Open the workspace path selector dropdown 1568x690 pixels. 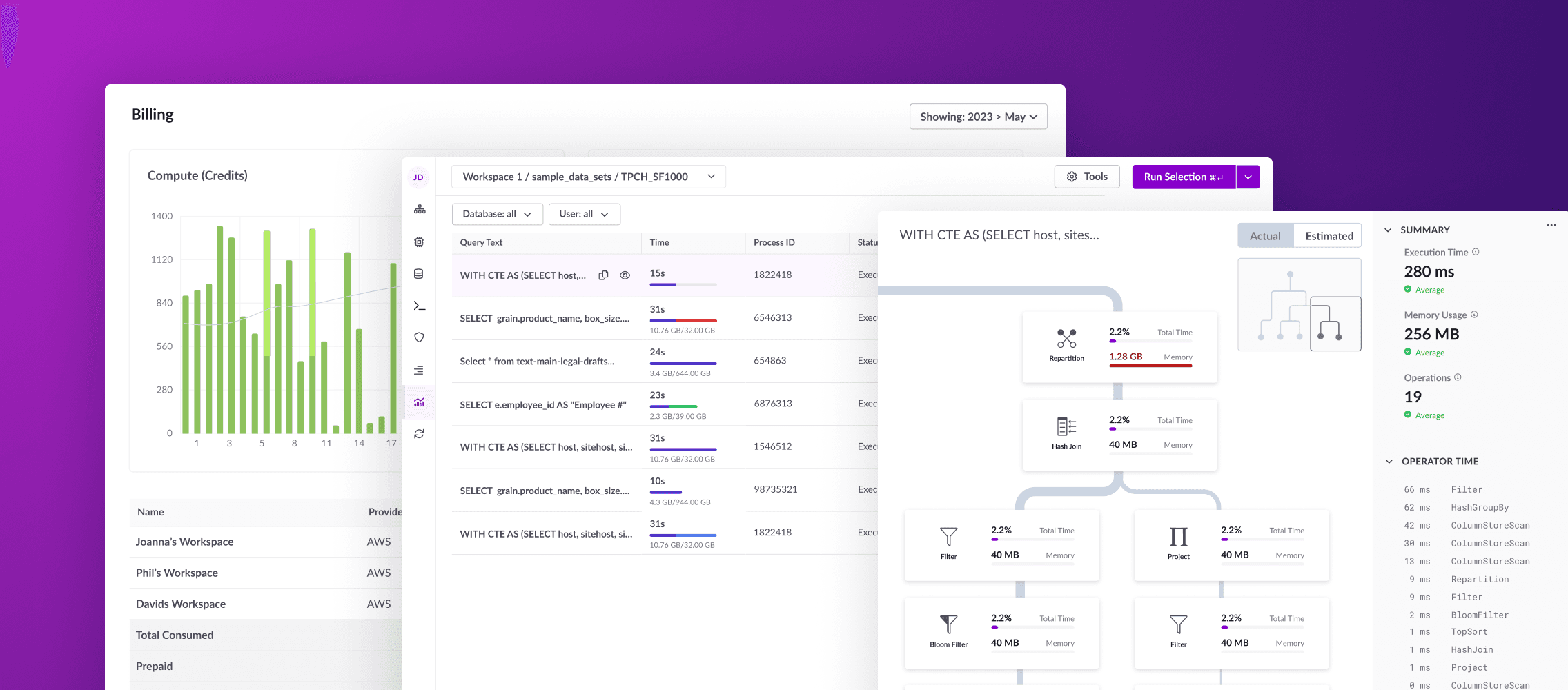tap(588, 177)
